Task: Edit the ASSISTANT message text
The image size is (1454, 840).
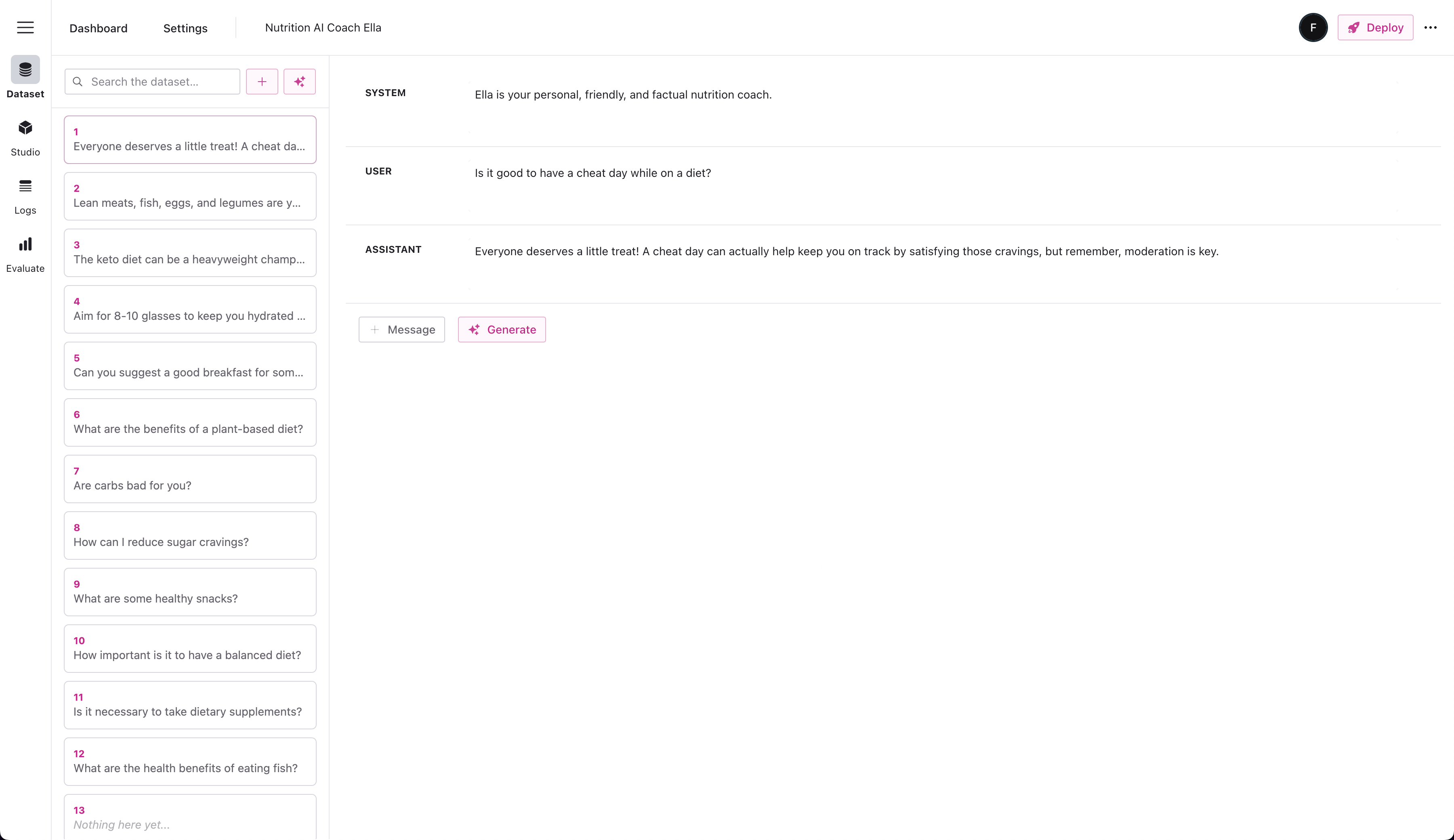Action: pos(846,252)
